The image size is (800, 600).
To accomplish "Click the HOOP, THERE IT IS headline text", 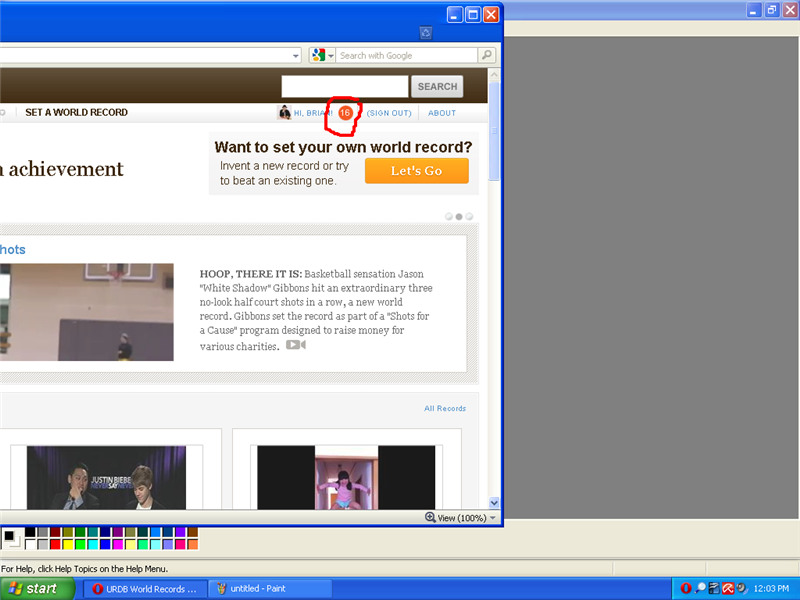I will (251, 274).
